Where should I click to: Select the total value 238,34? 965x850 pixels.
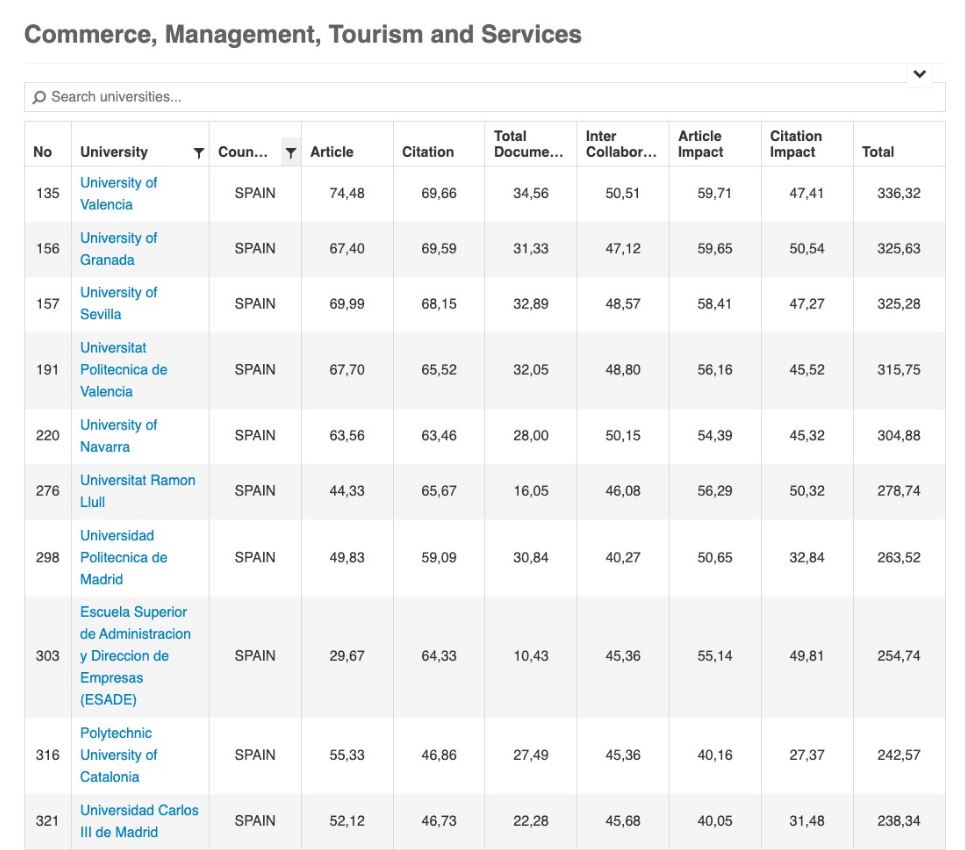(x=899, y=821)
